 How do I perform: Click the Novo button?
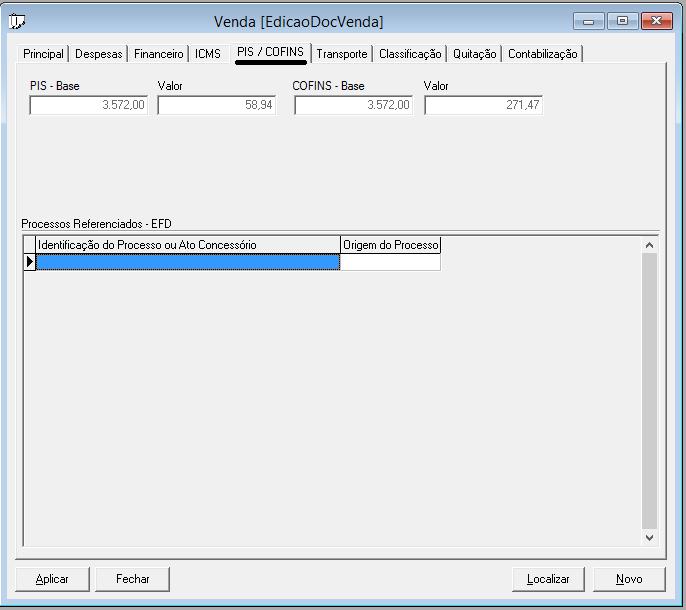(x=629, y=579)
